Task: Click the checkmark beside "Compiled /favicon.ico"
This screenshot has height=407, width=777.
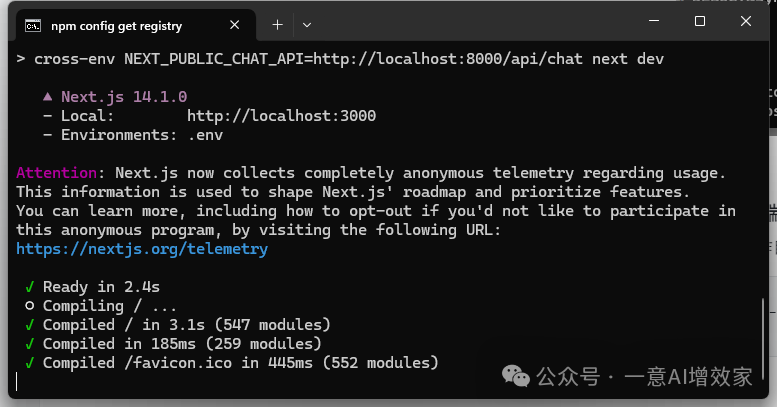Action: (x=30, y=363)
